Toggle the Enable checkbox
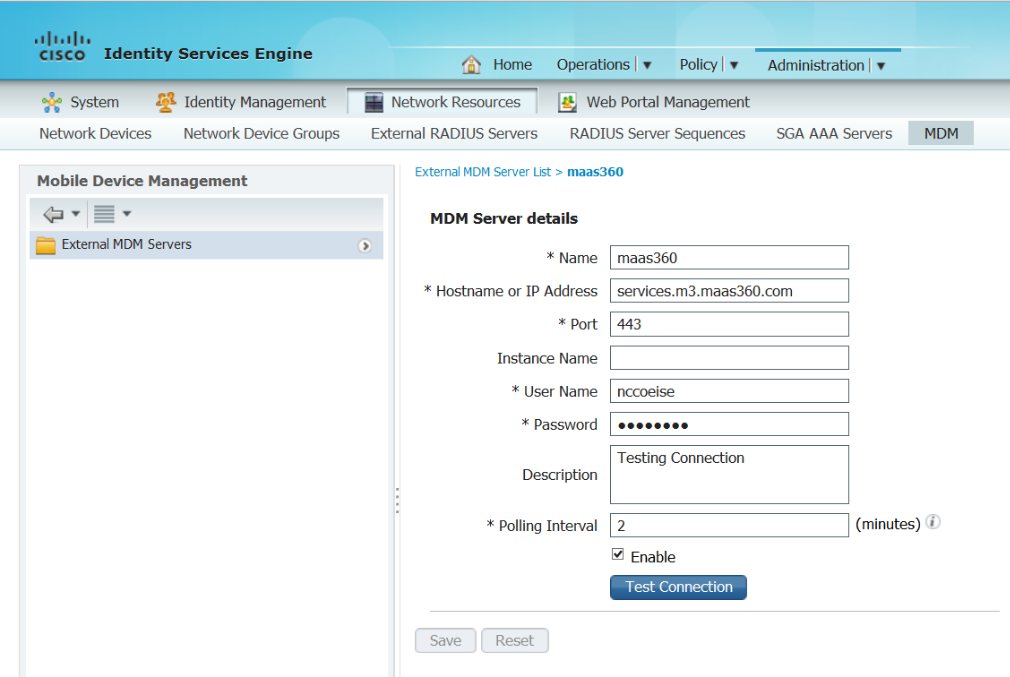The image size is (1010, 677). 618,555
